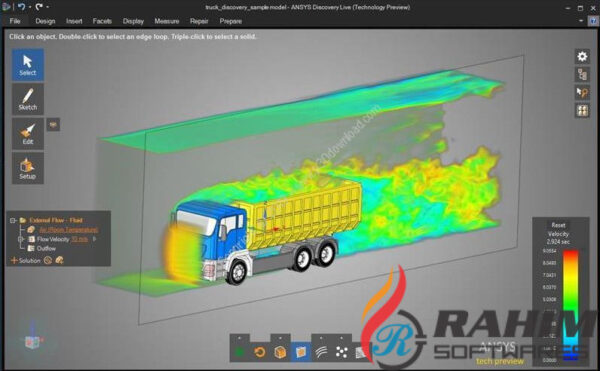600x371 pixels.
Task: Click the undo arrow in title bar
Action: click(21, 7)
